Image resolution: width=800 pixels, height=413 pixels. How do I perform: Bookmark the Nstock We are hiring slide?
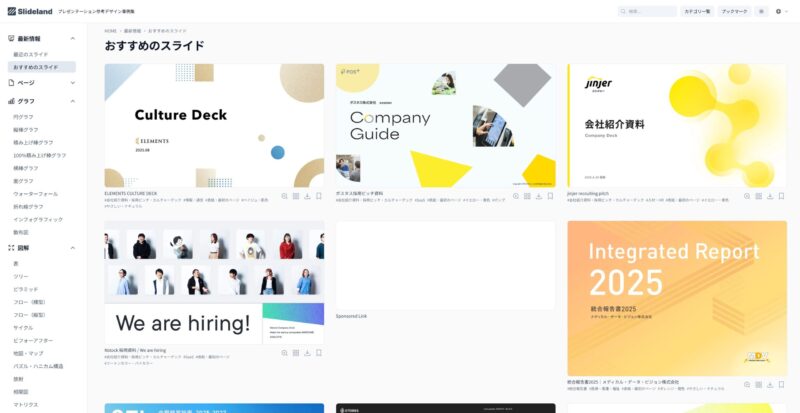[319, 353]
